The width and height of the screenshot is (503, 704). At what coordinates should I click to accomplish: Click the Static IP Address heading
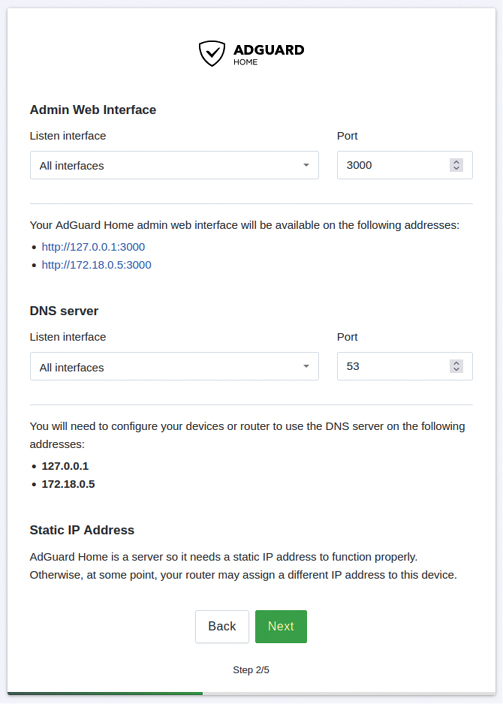pos(82,530)
